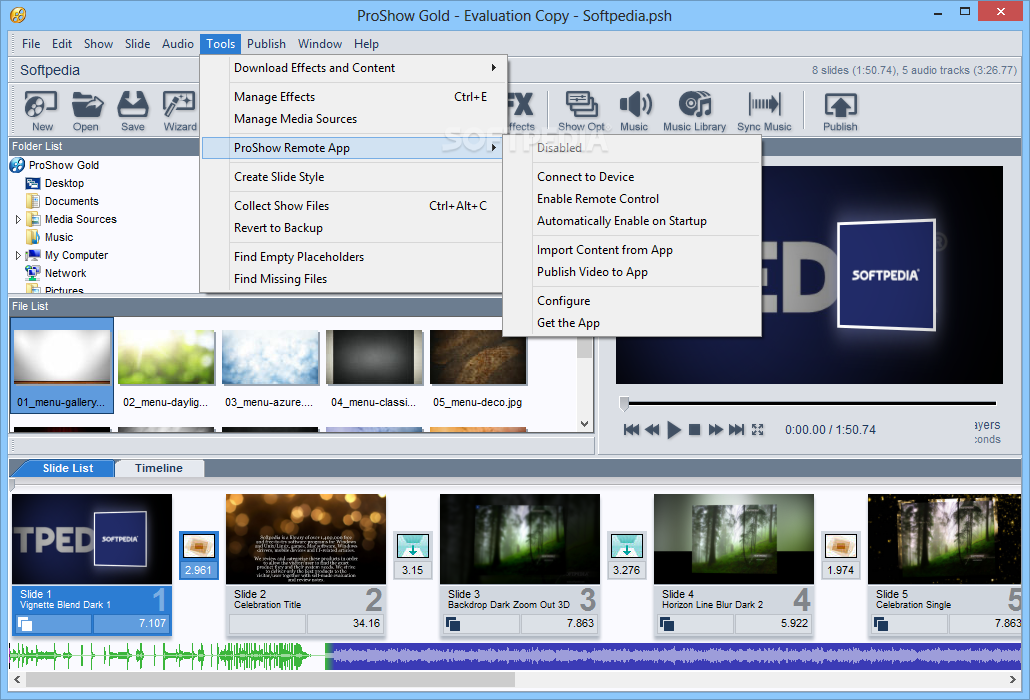The height and width of the screenshot is (700, 1030).
Task: Open the ProShow Remote App submenu
Action: (353, 148)
